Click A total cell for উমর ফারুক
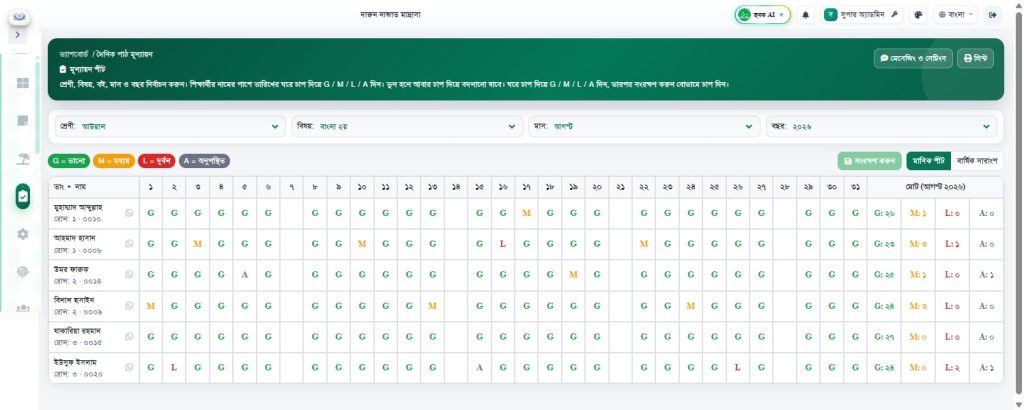Viewport: 1024px width, 410px height. pyautogui.click(x=986, y=275)
